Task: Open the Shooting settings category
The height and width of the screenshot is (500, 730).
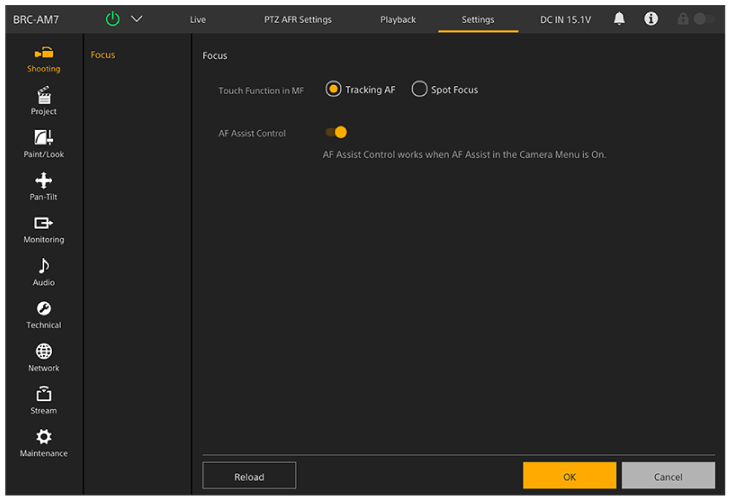Action: (43, 59)
